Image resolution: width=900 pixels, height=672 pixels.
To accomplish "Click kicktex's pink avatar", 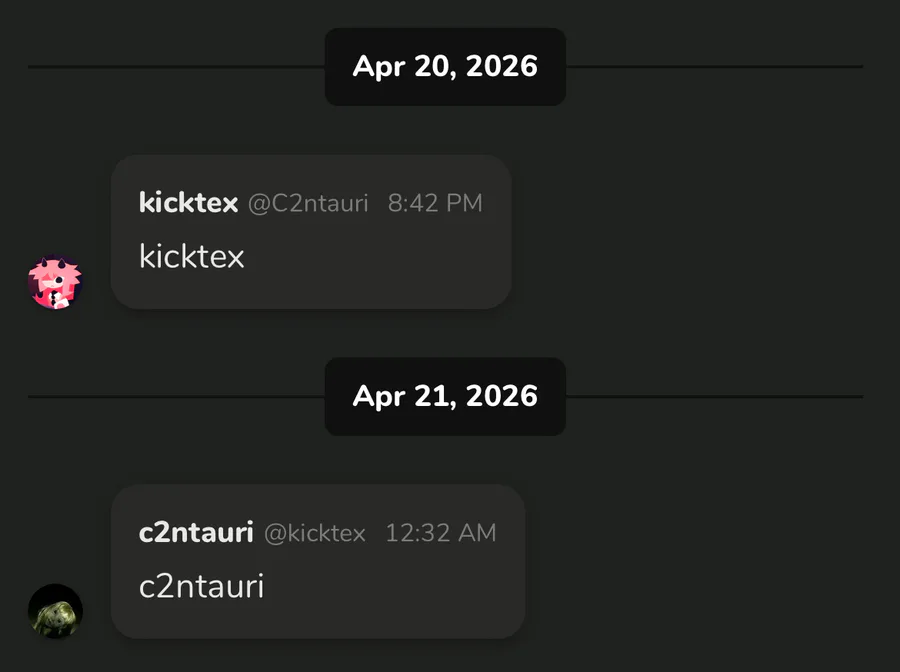I will (x=55, y=283).
